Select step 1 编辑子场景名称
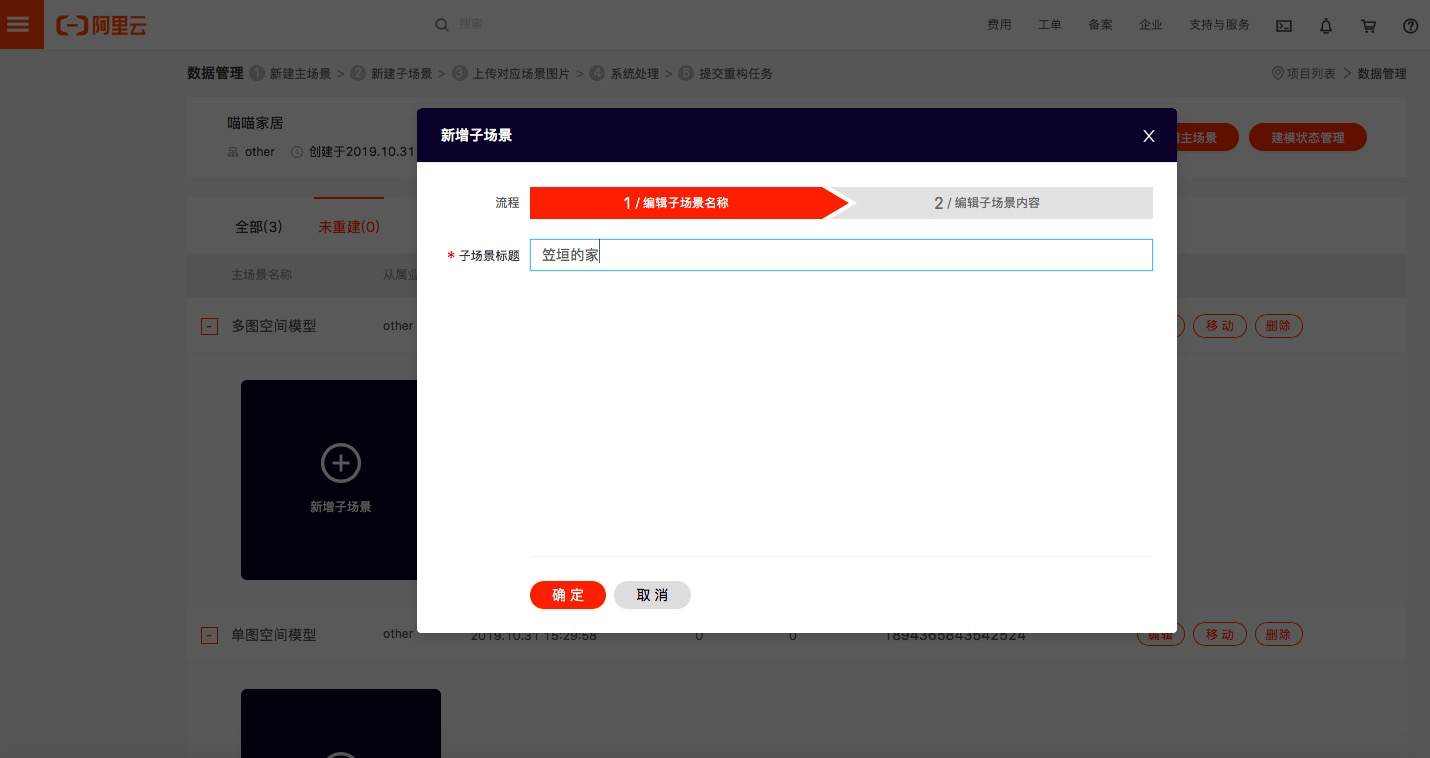This screenshot has width=1430, height=758. pyautogui.click(x=688, y=203)
